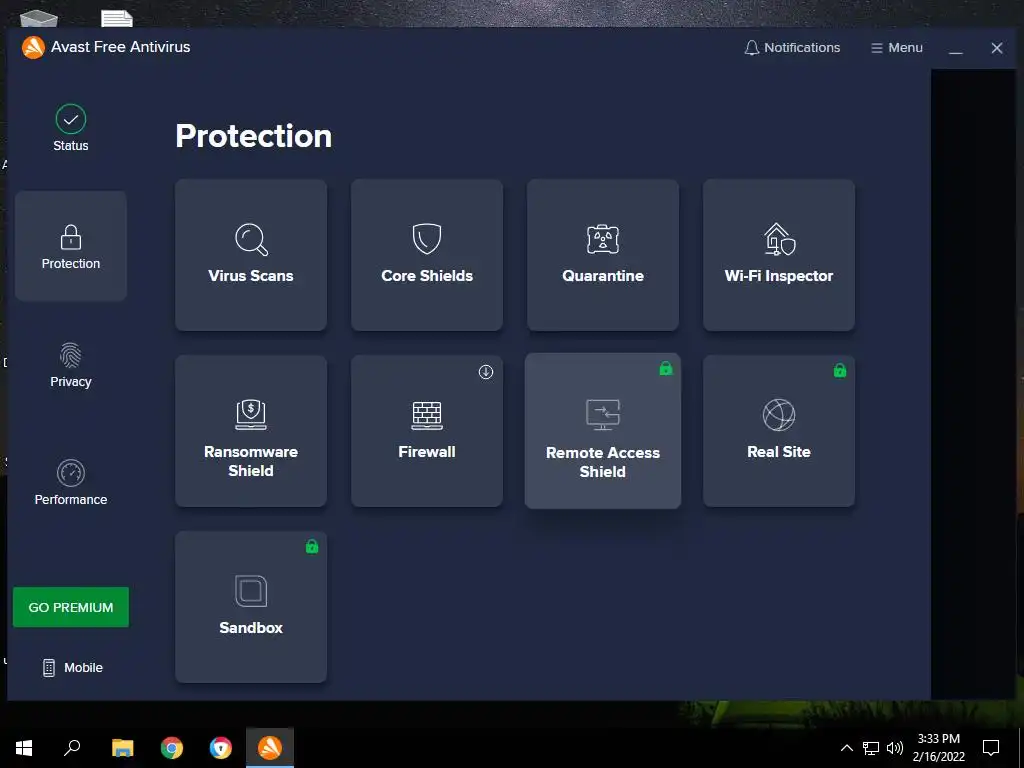Click the Avast logo in title bar
The width and height of the screenshot is (1024, 768).
(33, 47)
